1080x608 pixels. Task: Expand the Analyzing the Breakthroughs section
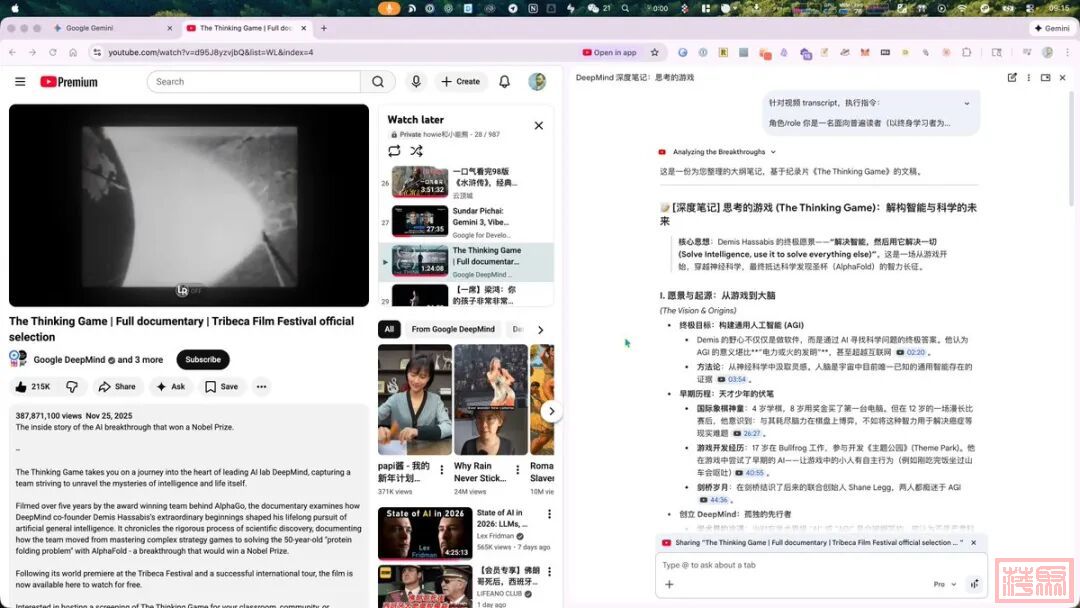(x=773, y=152)
